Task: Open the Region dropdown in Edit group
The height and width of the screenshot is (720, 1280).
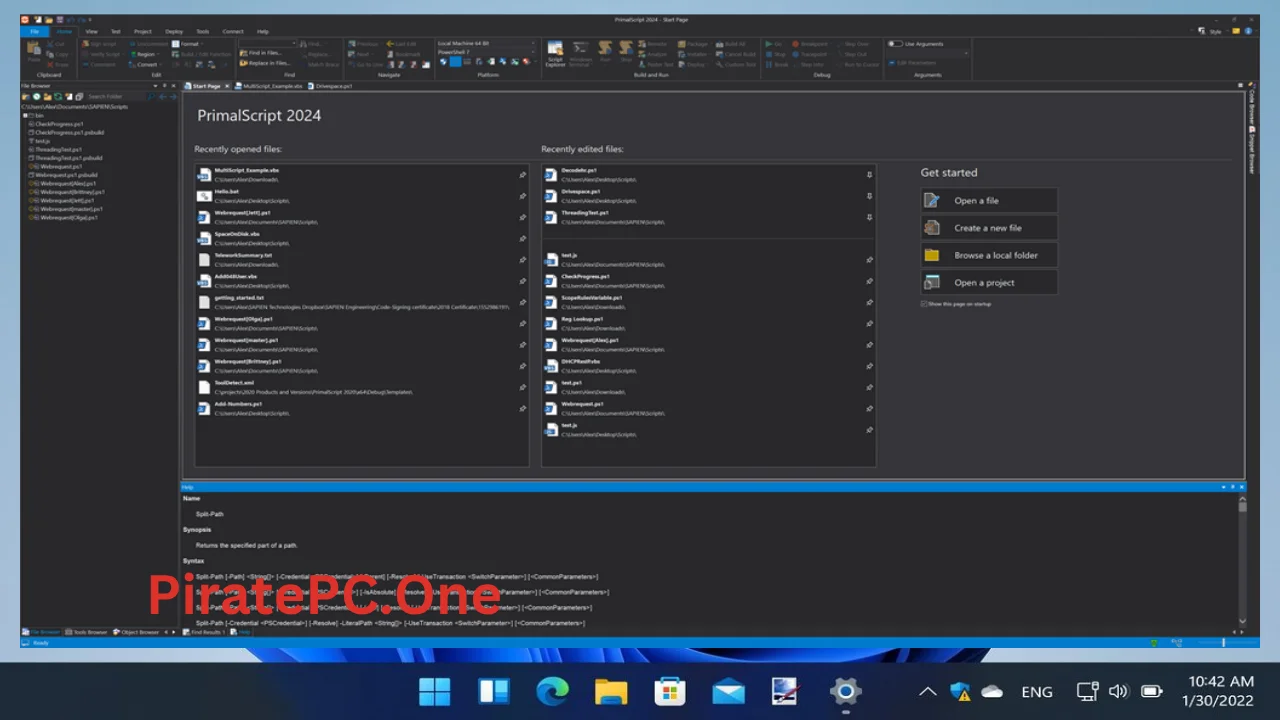Action: click(146, 54)
